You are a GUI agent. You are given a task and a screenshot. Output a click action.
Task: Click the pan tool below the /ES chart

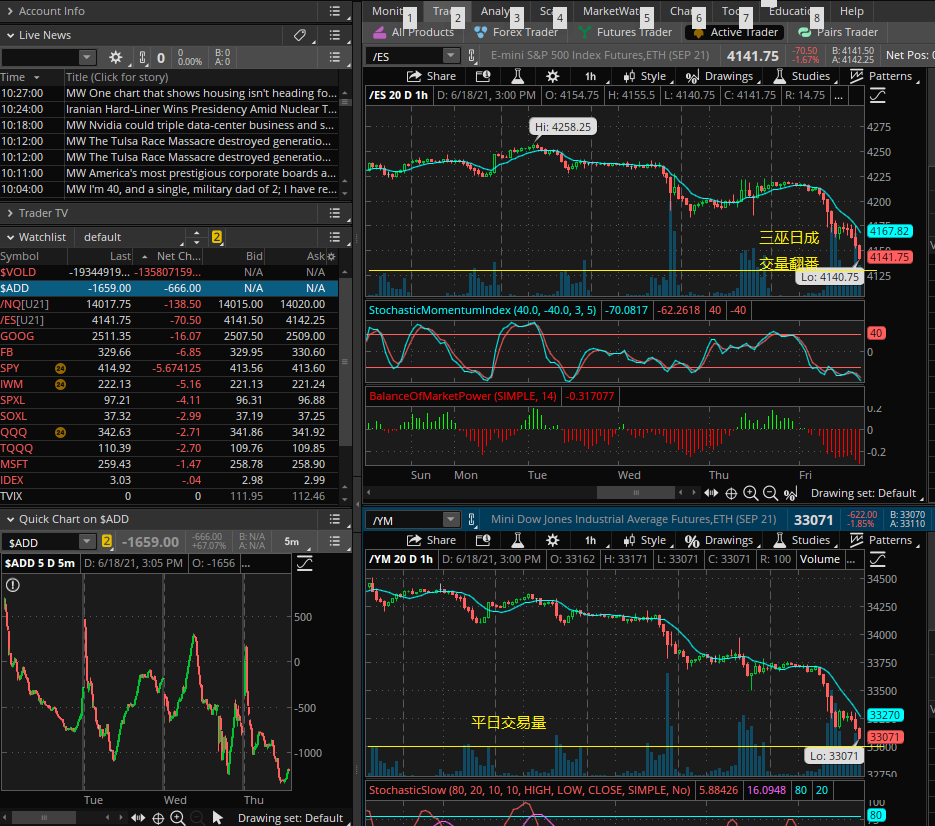click(x=711, y=493)
